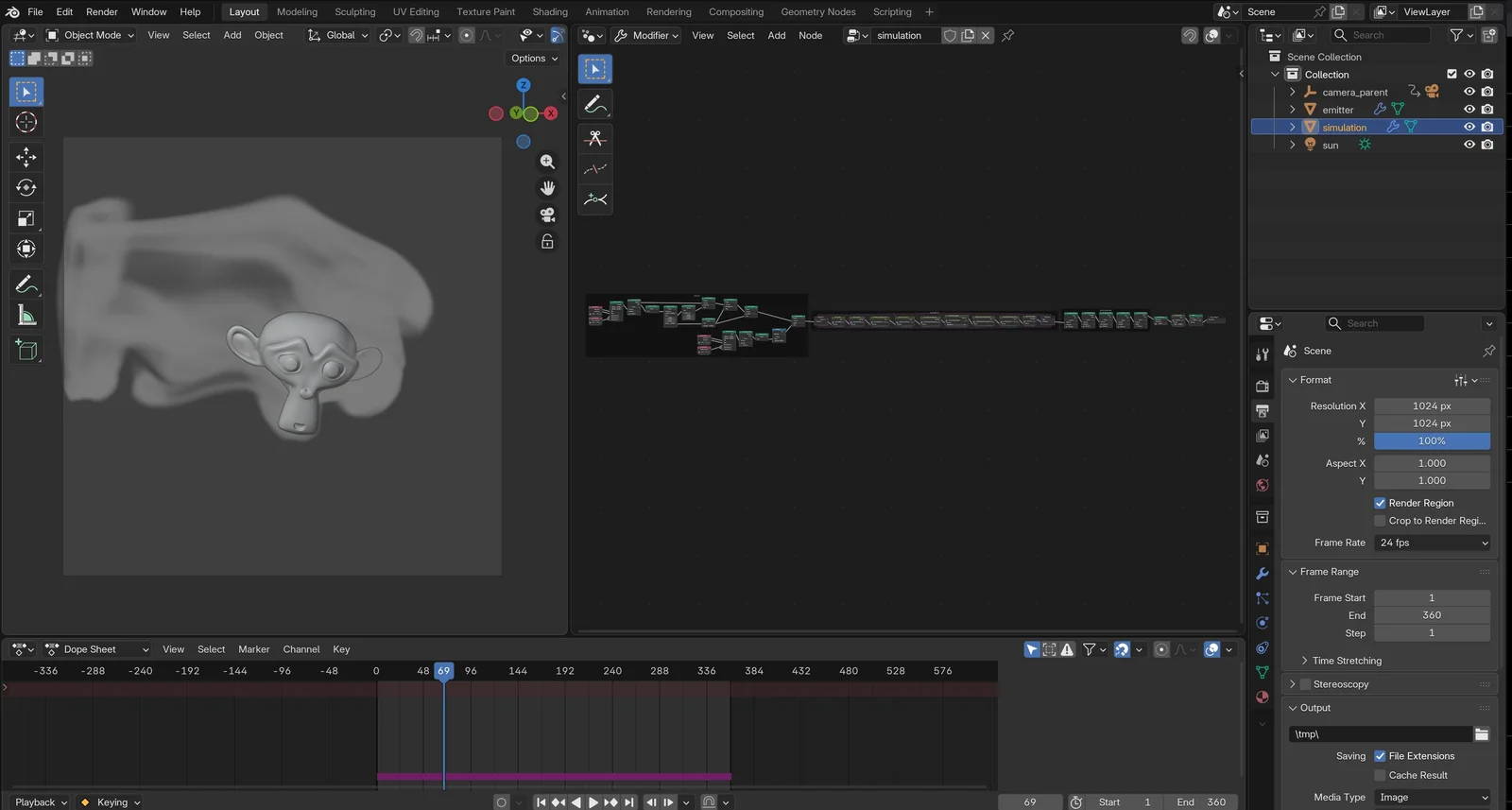1512x810 pixels.
Task: Disable the Render Region checkbox
Action: (x=1380, y=504)
